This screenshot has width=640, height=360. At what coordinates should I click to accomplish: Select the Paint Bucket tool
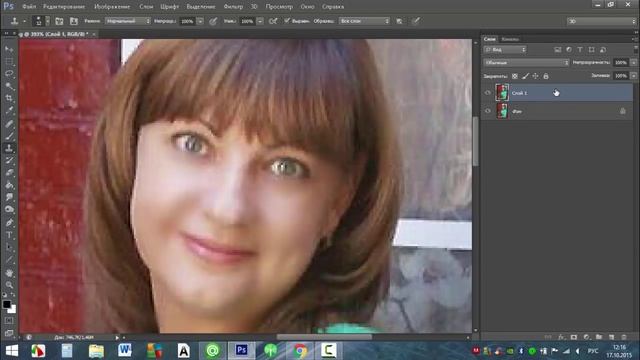(9, 185)
